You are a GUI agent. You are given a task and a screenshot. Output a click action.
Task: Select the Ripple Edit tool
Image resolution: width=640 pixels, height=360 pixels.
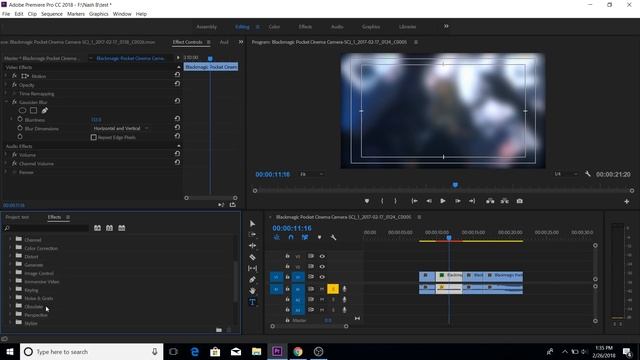click(252, 246)
